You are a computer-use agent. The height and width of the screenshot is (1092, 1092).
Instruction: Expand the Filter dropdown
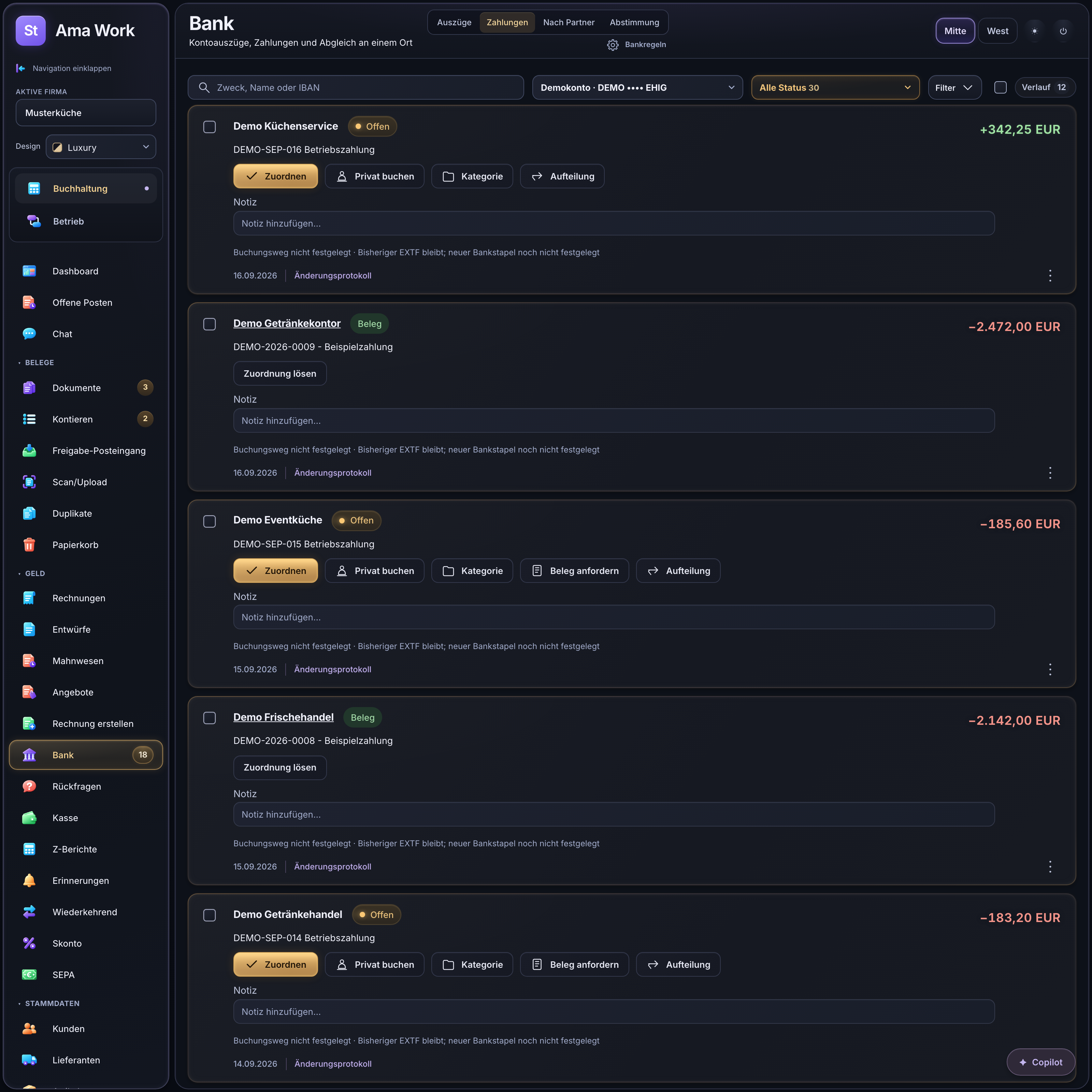click(955, 88)
